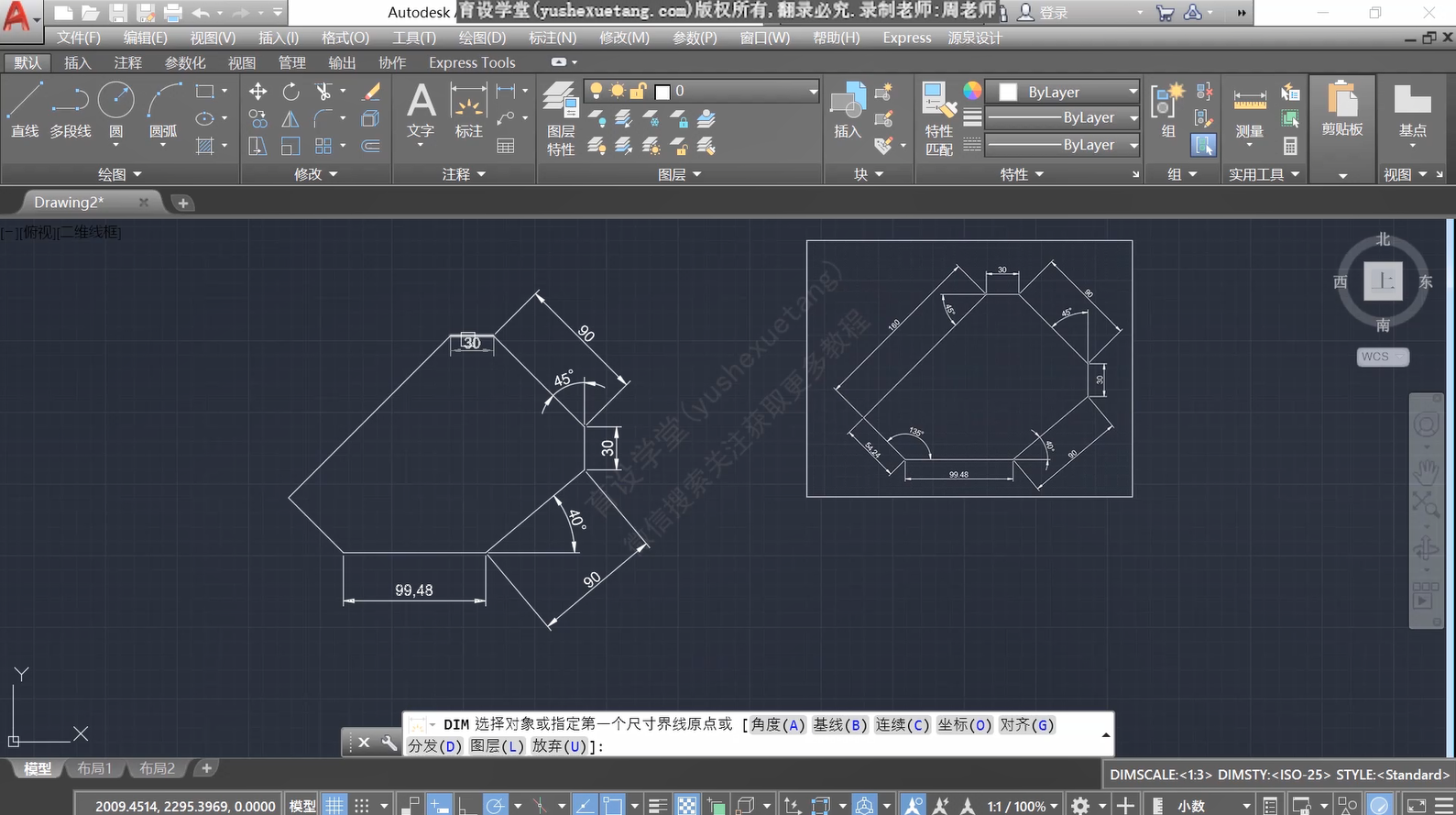Toggle polar tracking in status bar

point(495,805)
